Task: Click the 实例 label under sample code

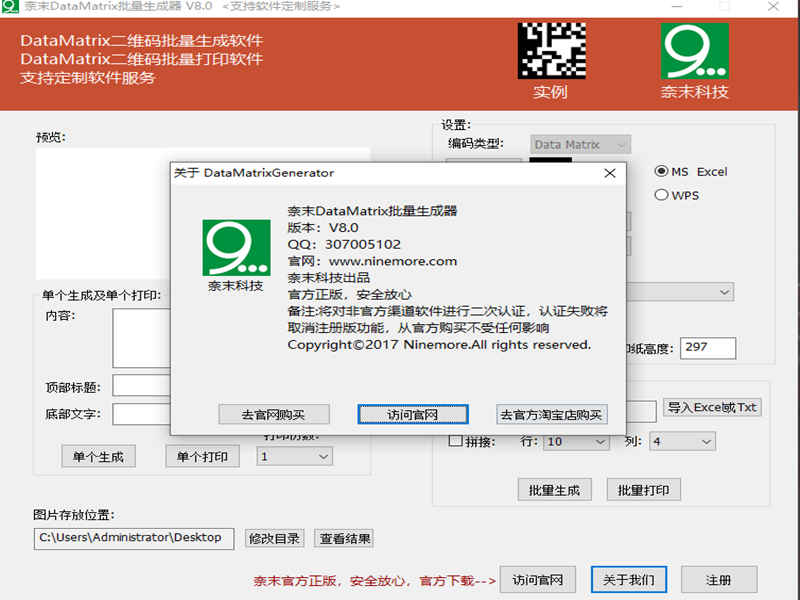Action: 551,92
